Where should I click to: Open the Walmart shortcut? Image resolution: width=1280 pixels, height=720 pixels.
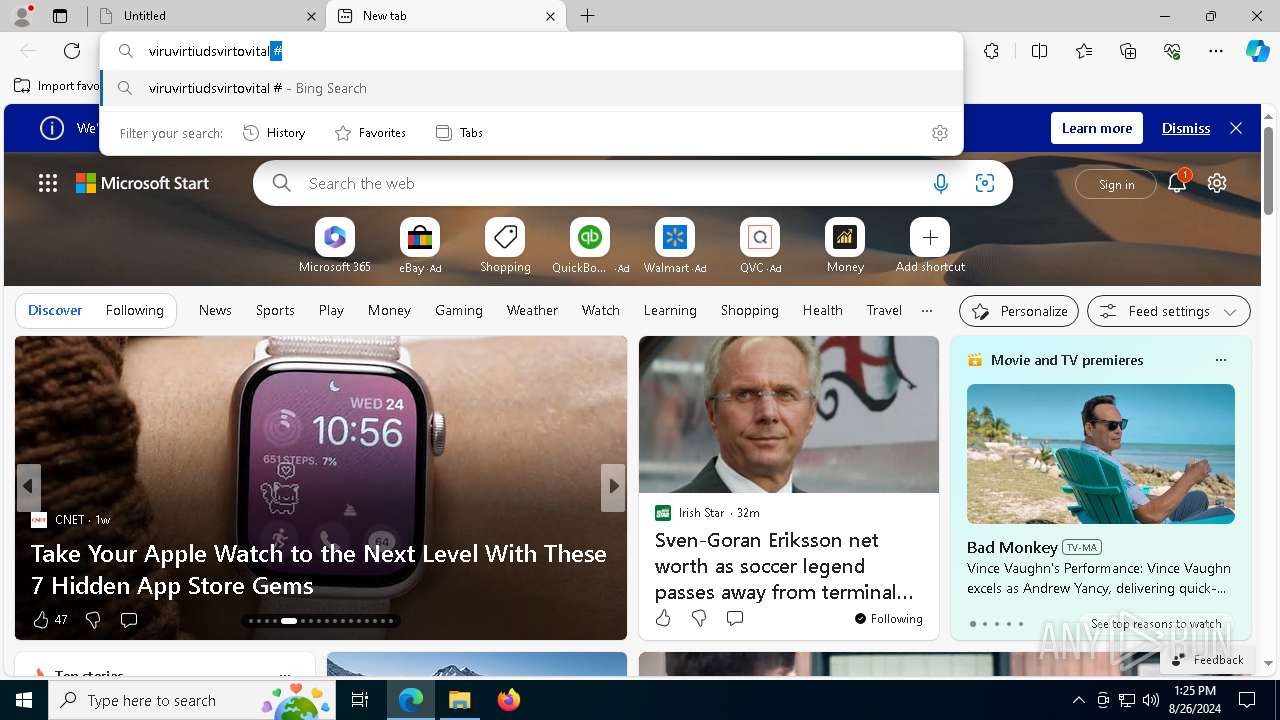675,246
